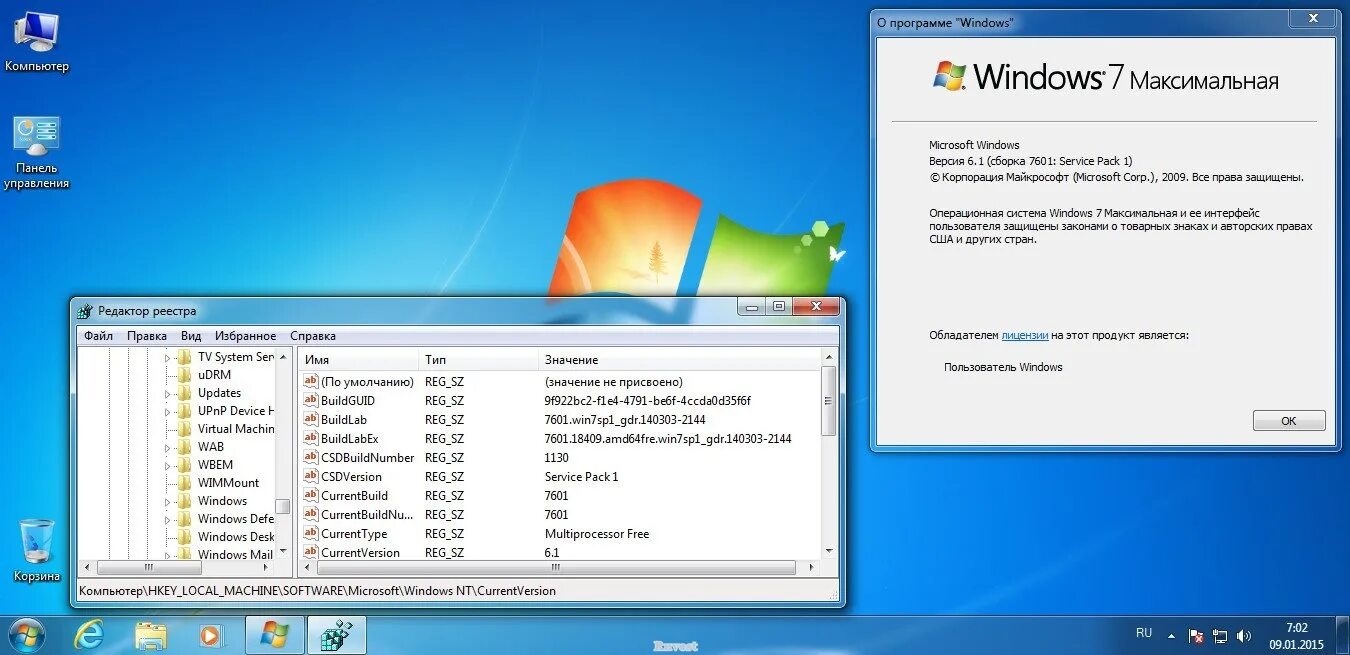Image resolution: width=1350 pixels, height=655 pixels.
Task: Click the folder icon of WIMMount key
Action: coord(184,483)
